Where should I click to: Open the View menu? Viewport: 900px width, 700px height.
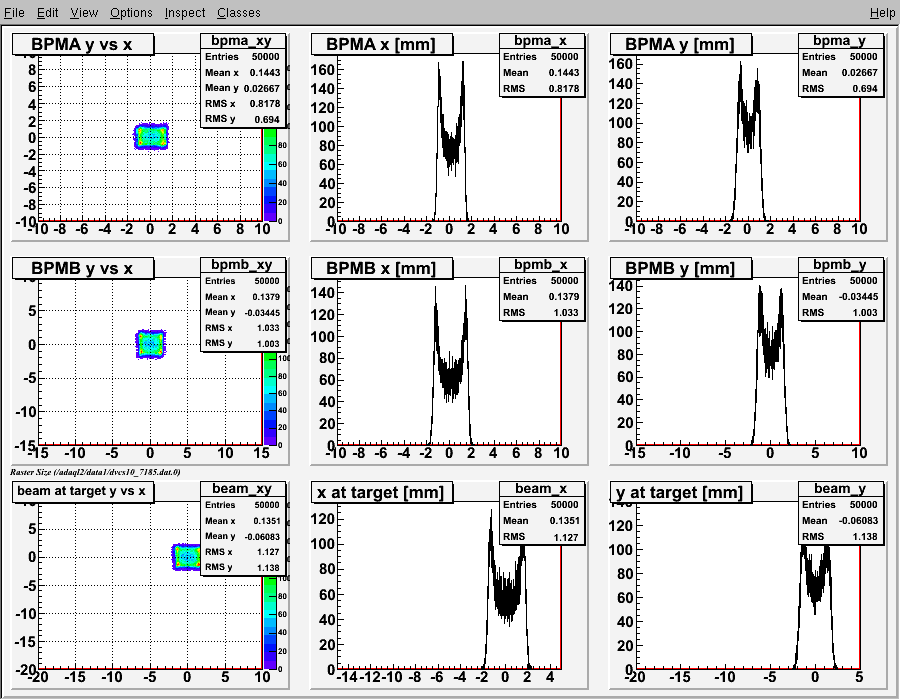click(x=84, y=13)
